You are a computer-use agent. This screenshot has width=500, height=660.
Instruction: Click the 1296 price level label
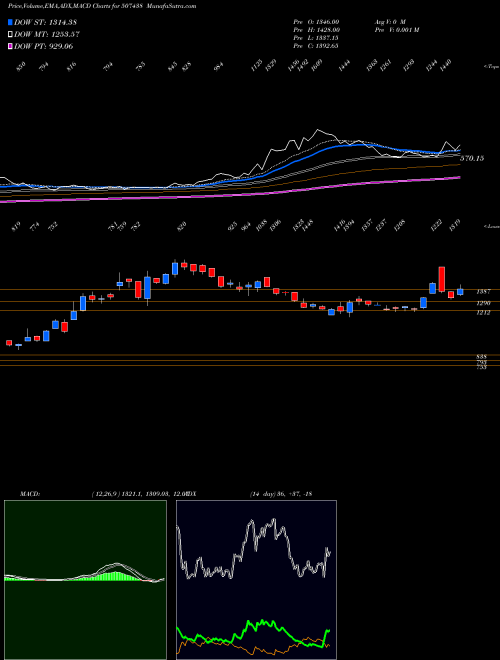(x=483, y=303)
